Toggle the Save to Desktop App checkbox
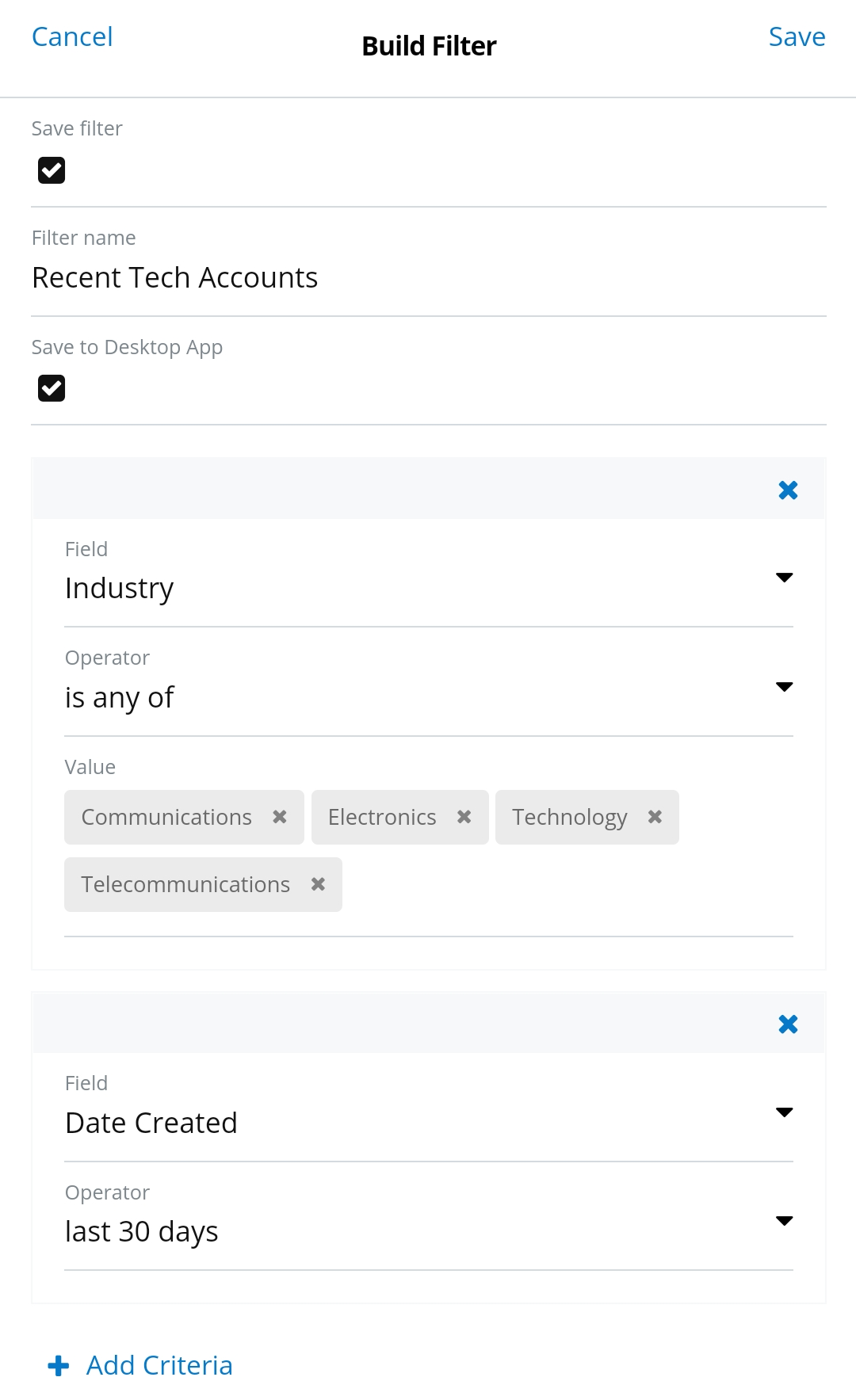The image size is (856, 1400). point(52,388)
